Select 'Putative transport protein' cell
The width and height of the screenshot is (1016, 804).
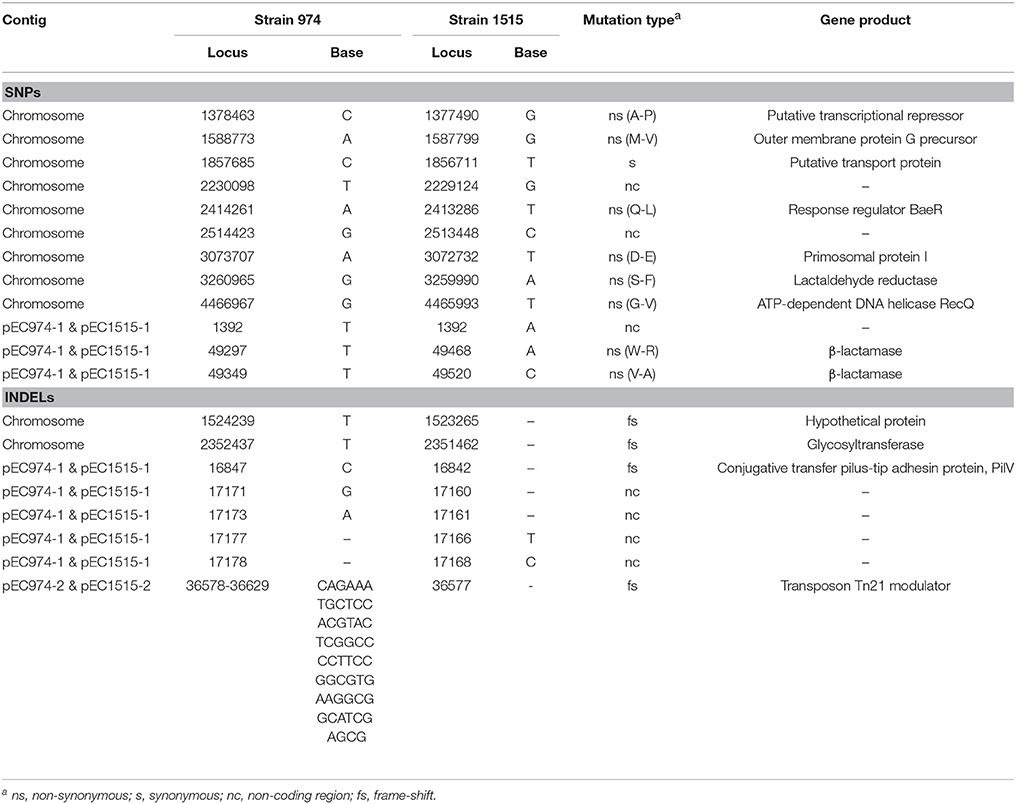pos(865,162)
